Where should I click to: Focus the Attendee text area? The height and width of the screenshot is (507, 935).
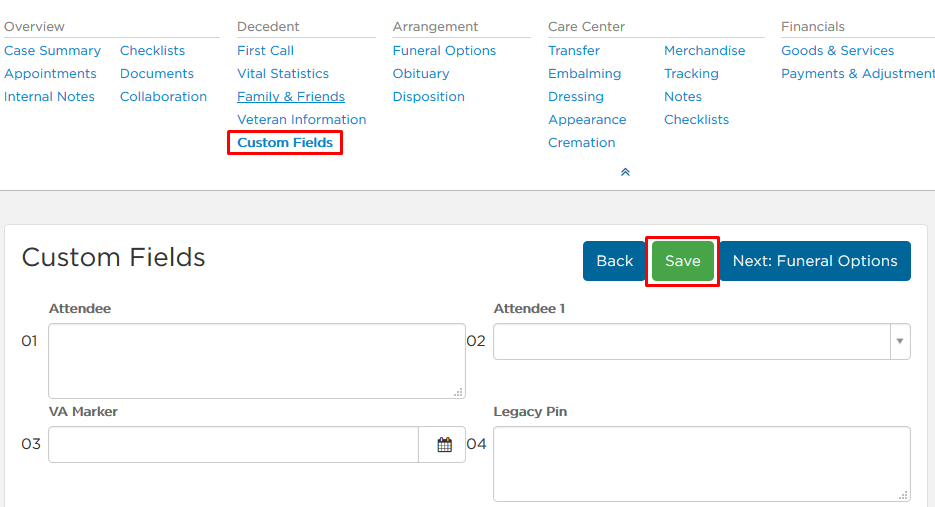tap(257, 361)
